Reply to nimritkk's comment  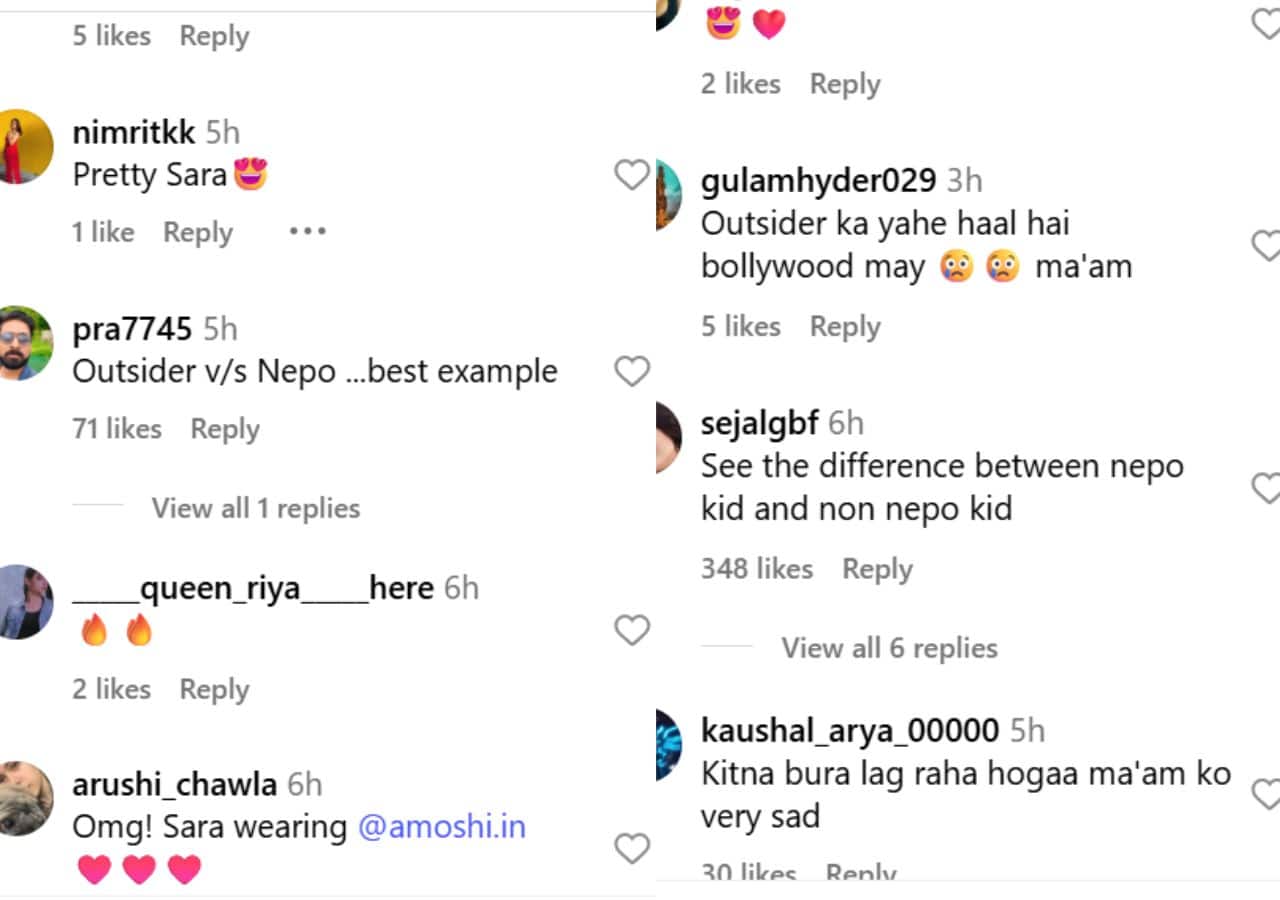(198, 232)
